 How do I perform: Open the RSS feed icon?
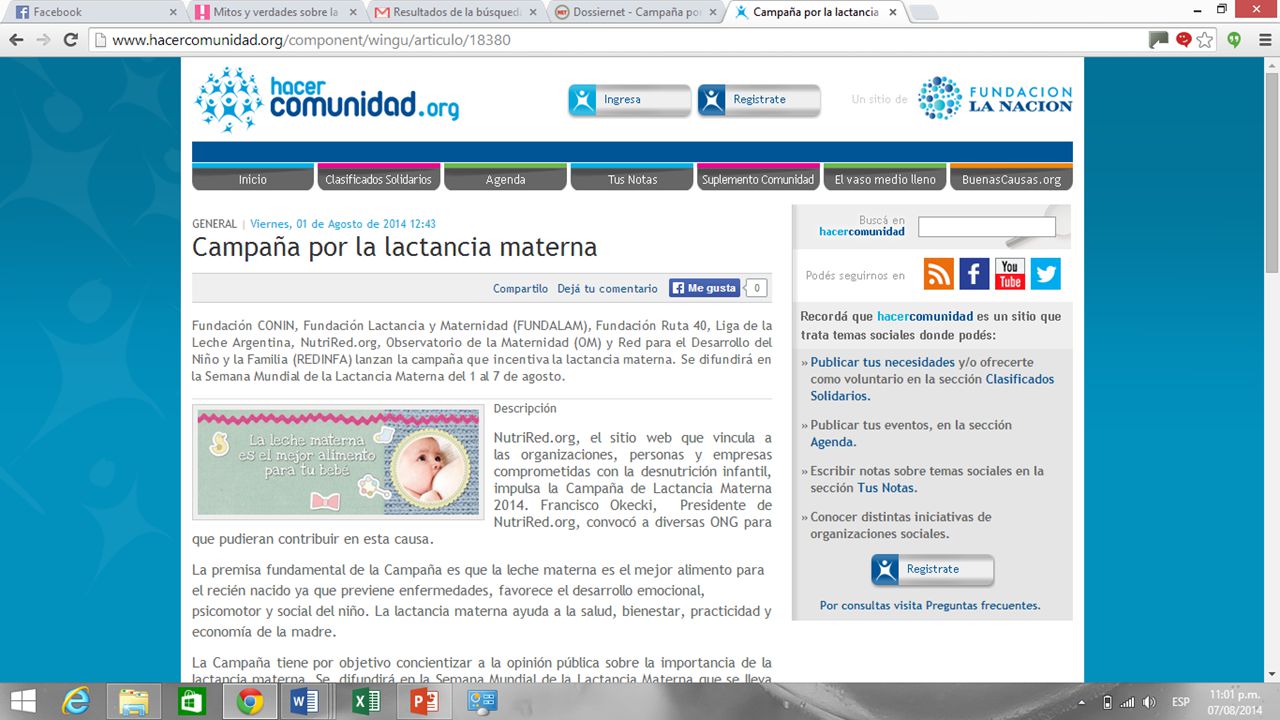(x=939, y=274)
